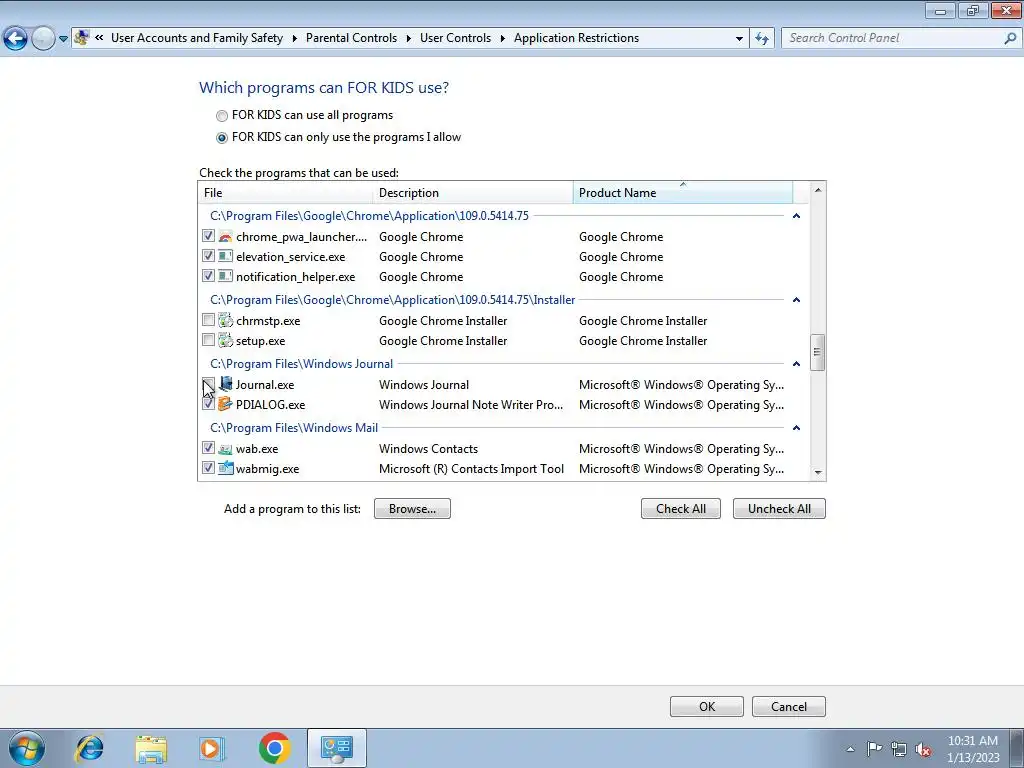
Task: Click the wab.exe contacts icon
Action: pos(225,449)
